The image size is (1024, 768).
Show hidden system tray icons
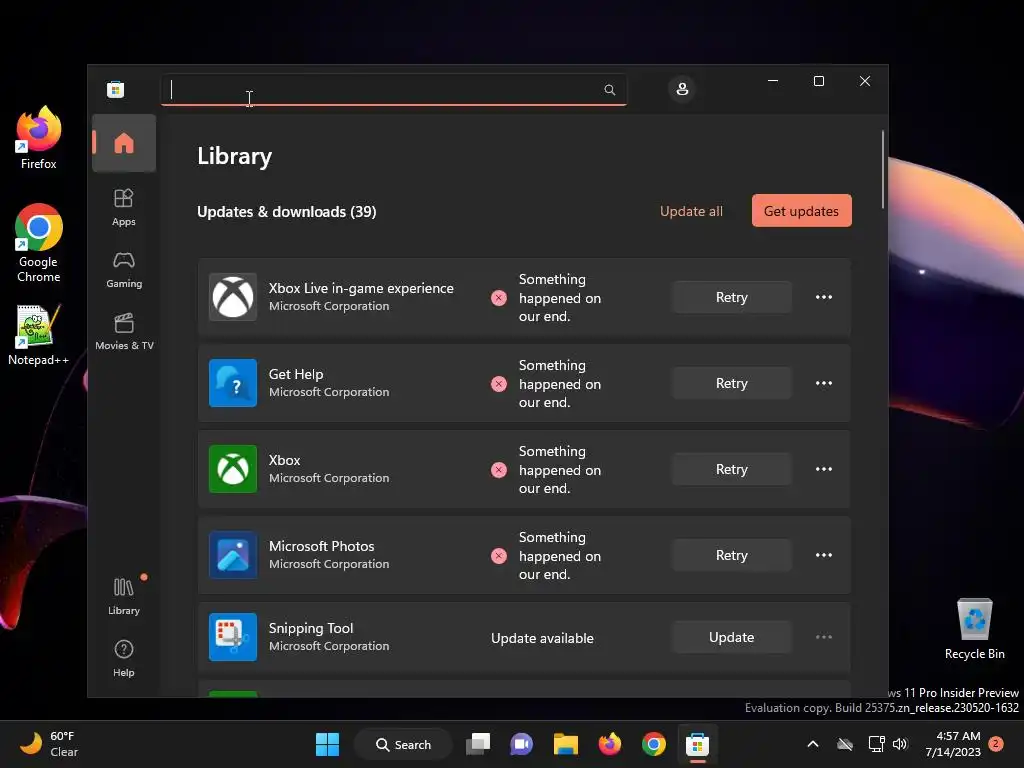pos(813,744)
